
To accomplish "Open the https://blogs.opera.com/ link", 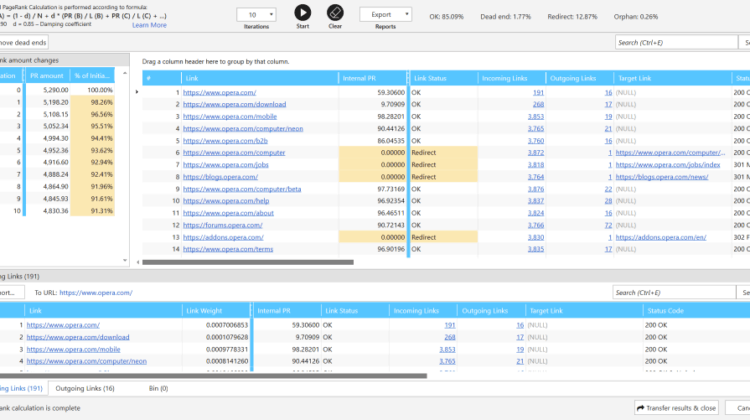I will point(221,177).
